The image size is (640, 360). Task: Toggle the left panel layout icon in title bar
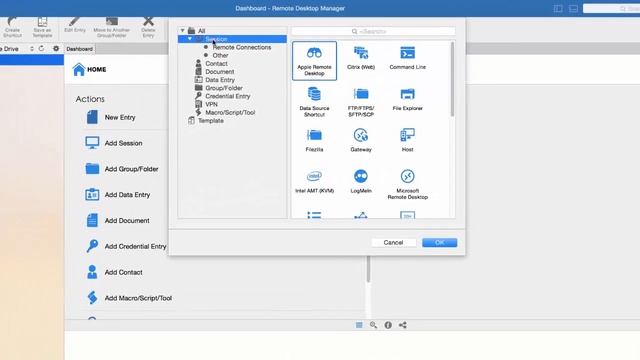click(x=558, y=9)
